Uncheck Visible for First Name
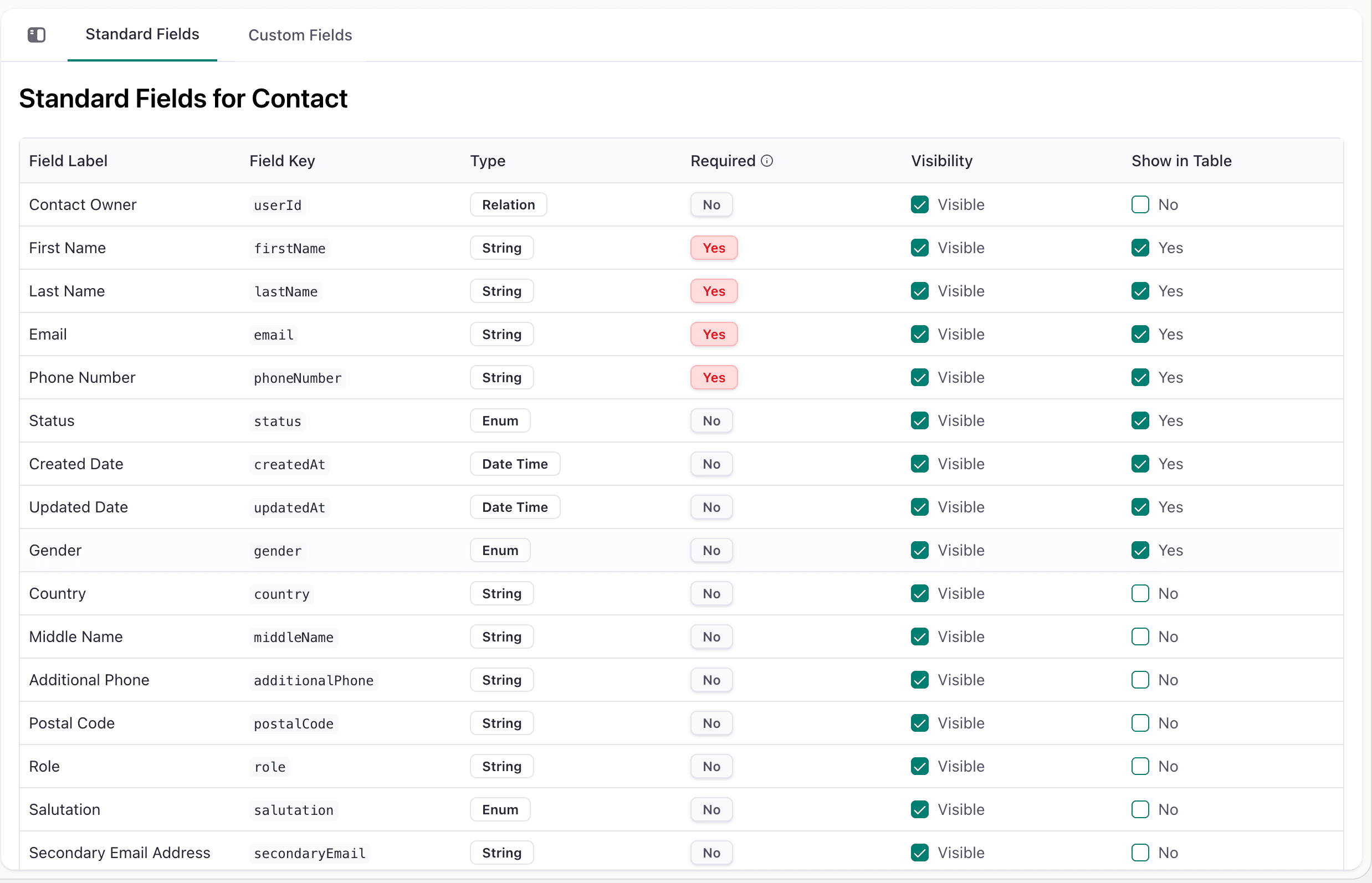Image resolution: width=1372 pixels, height=883 pixels. point(919,248)
